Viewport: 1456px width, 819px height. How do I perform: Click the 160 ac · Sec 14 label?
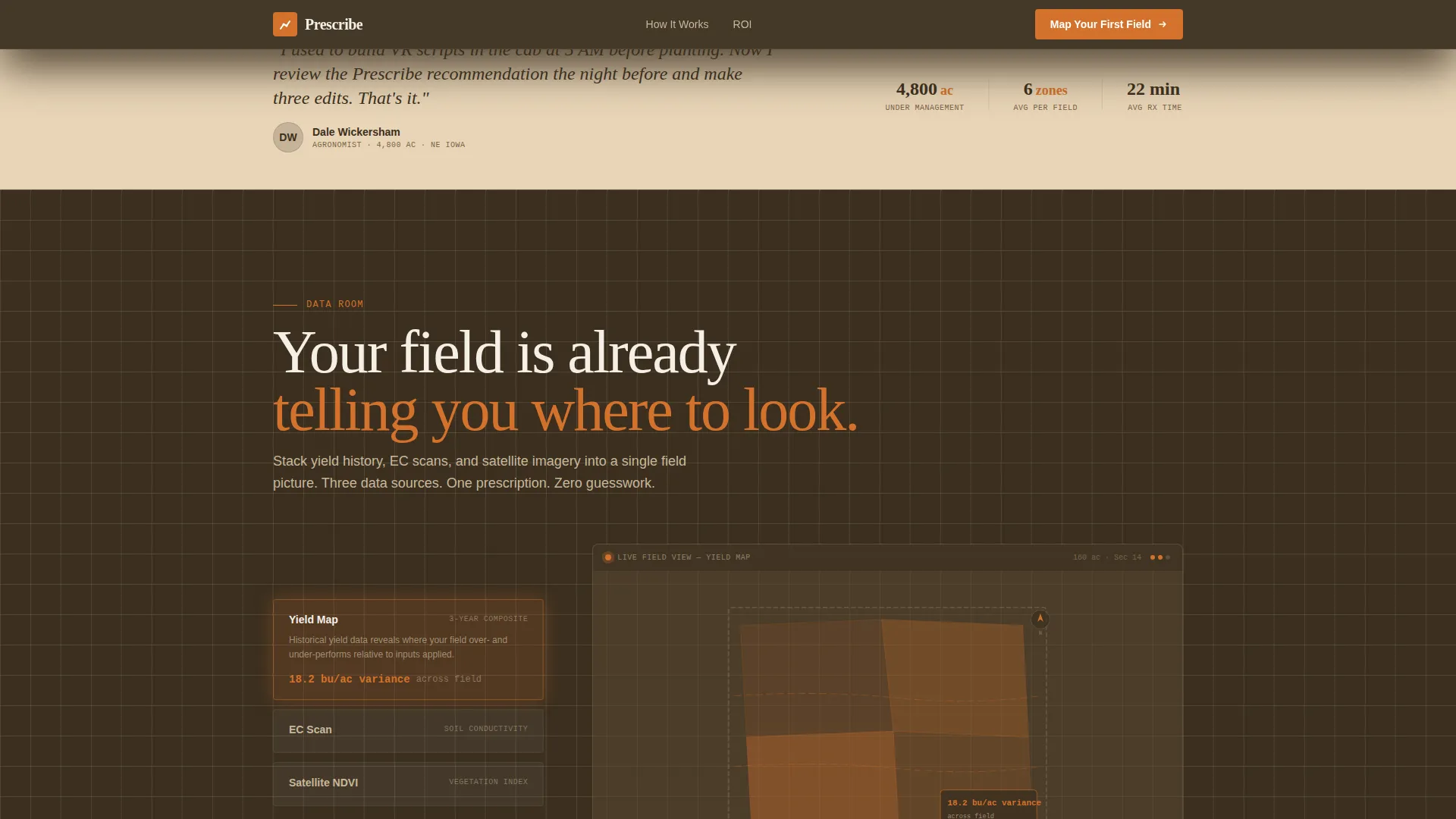pyautogui.click(x=1107, y=557)
